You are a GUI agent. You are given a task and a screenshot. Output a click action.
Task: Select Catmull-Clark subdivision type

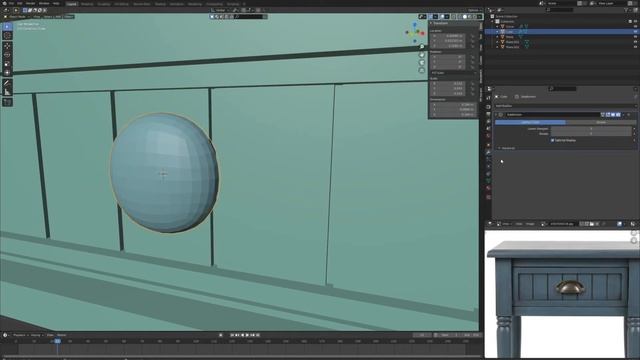(x=530, y=122)
